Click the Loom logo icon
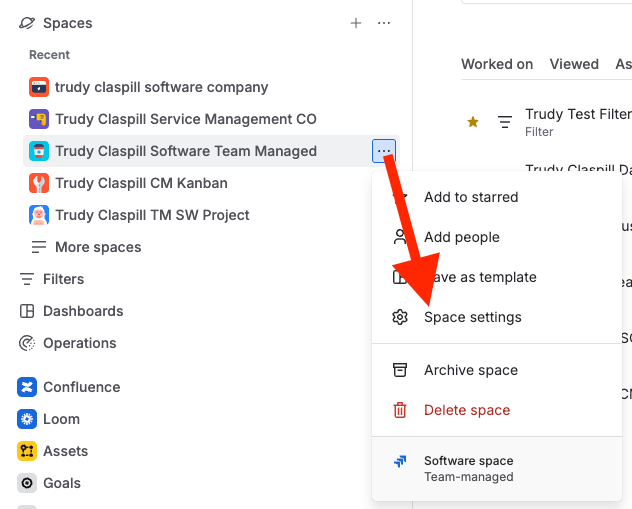632x509 pixels. click(27, 419)
